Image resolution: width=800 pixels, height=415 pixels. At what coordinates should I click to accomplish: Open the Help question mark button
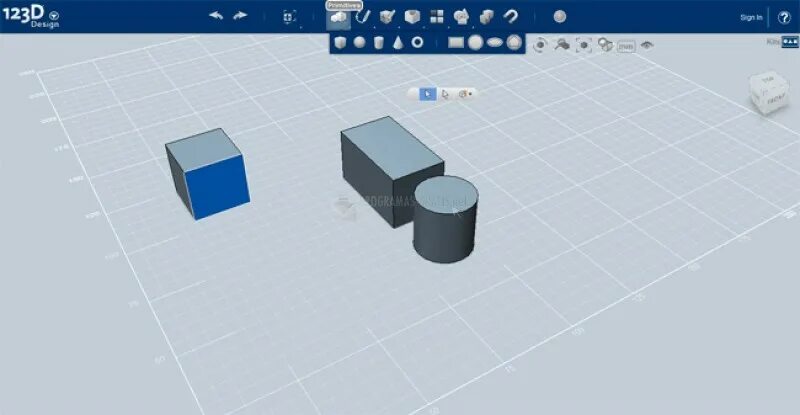[x=784, y=17]
